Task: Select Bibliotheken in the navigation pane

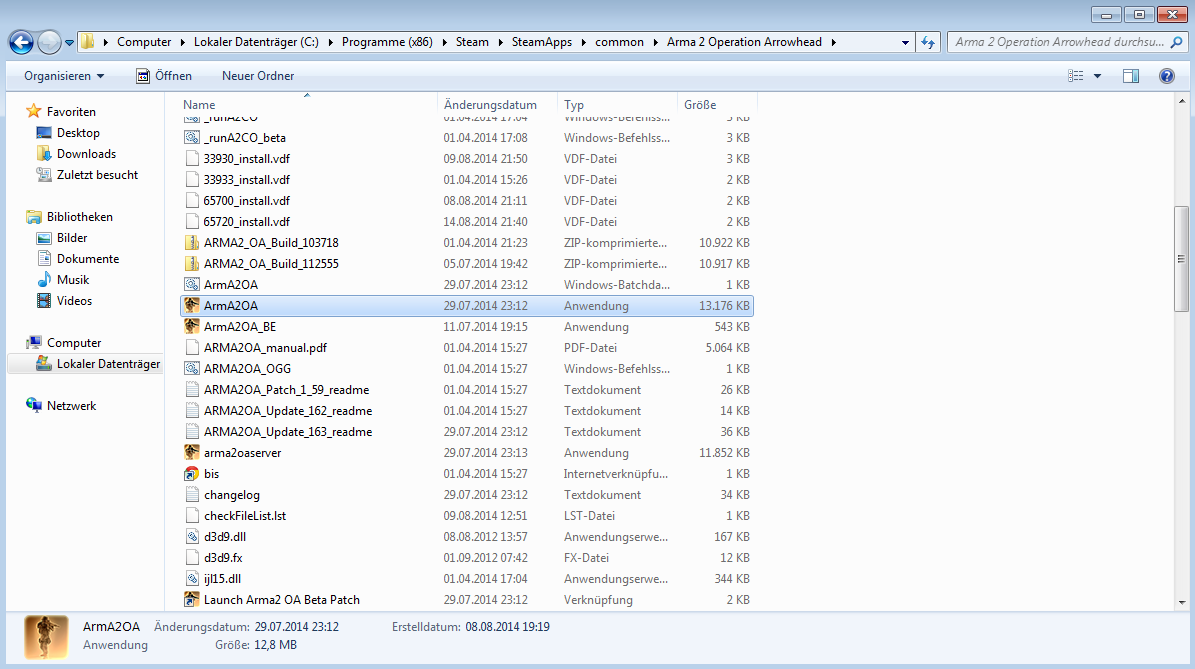Action: pos(79,216)
